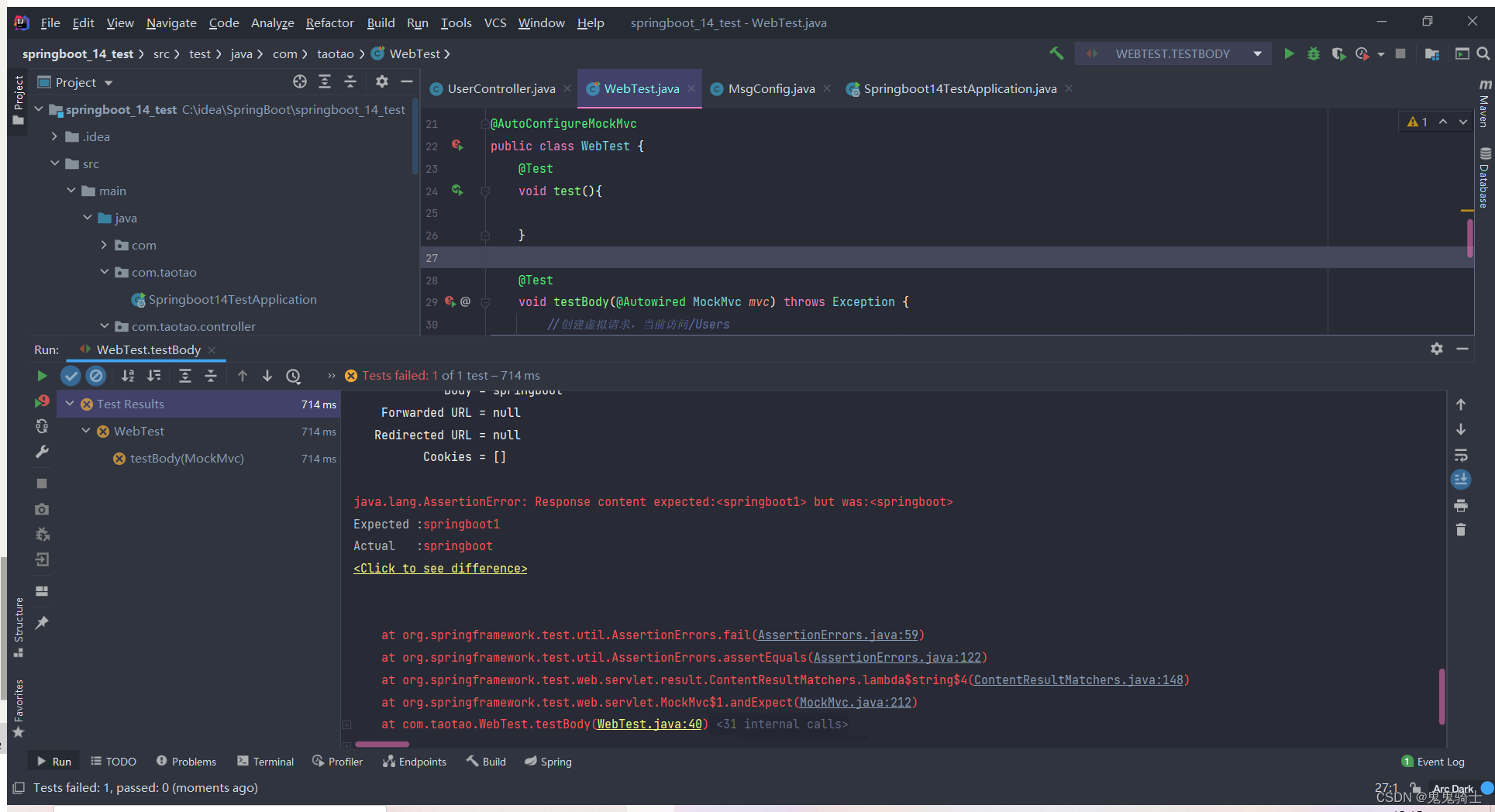Go to next failed test arrow
The height and width of the screenshot is (812, 1495).
pyautogui.click(x=267, y=376)
